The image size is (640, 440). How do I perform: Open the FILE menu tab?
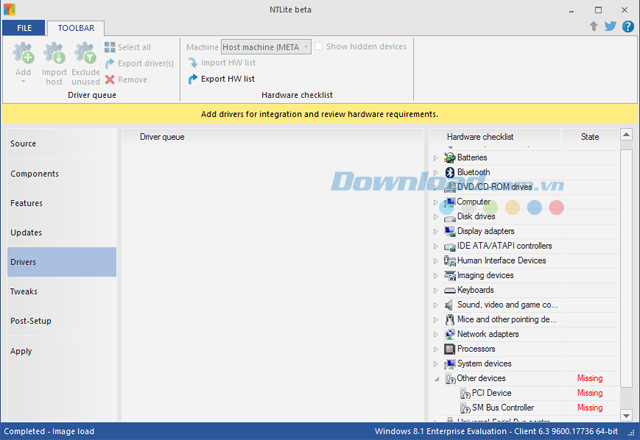(x=24, y=28)
